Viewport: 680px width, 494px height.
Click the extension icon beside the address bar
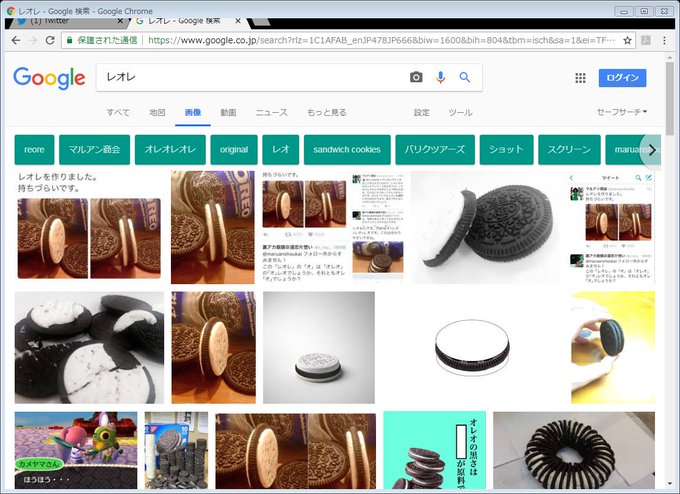(x=646, y=40)
